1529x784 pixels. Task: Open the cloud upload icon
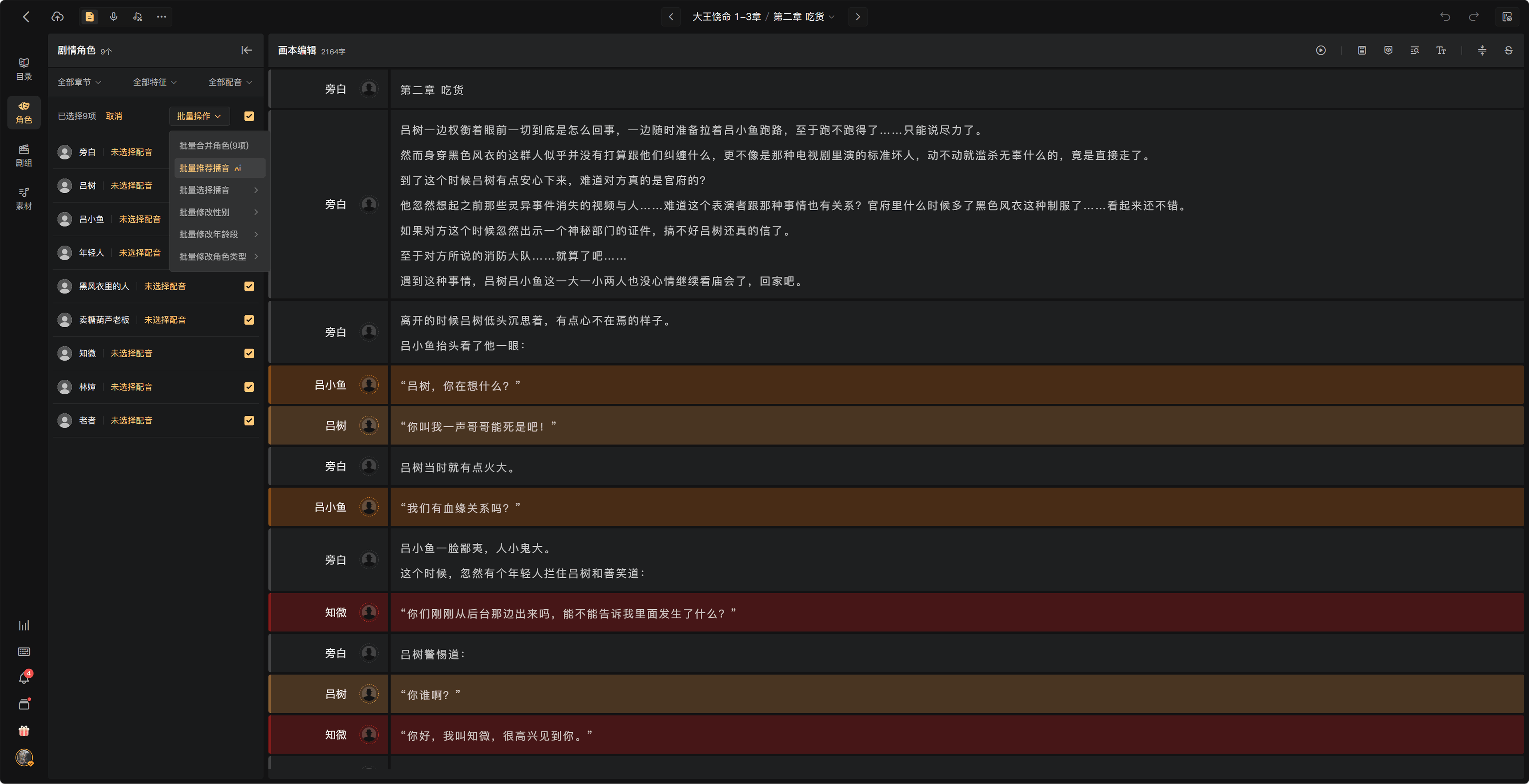click(x=58, y=17)
